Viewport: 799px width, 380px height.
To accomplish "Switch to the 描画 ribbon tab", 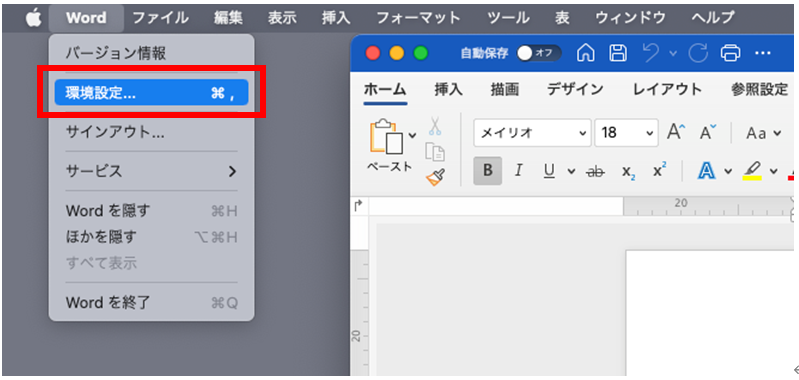I will (505, 90).
